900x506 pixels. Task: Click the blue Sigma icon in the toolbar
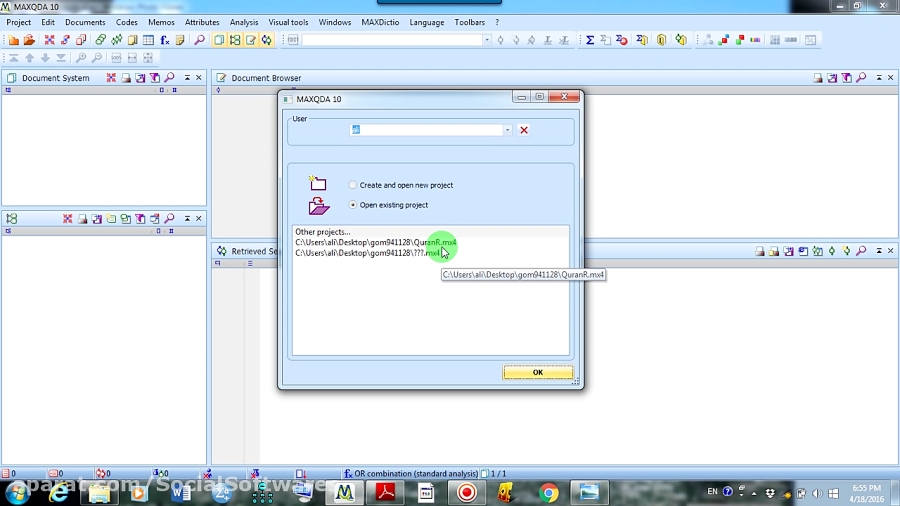589,40
